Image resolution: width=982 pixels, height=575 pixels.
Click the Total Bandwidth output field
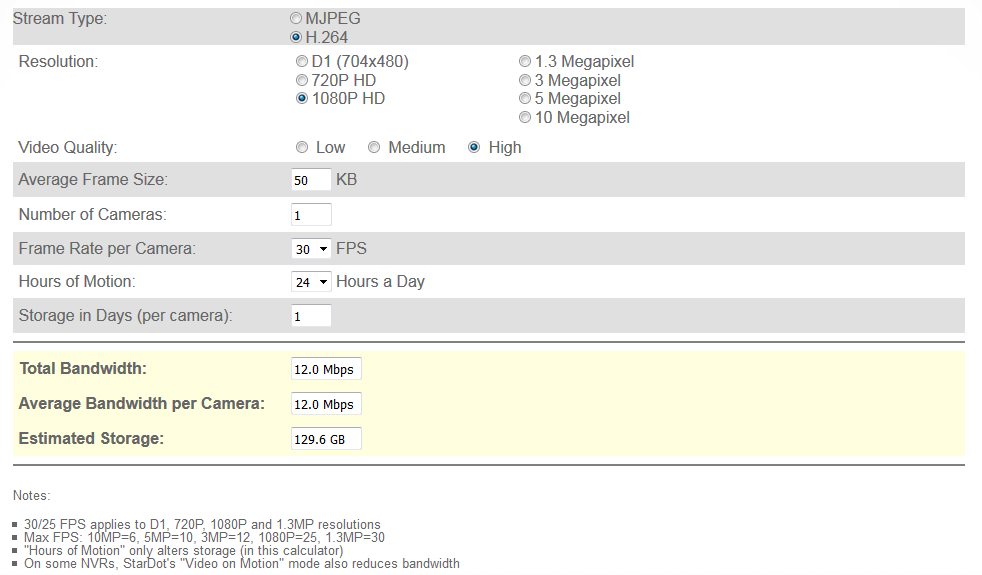point(326,369)
